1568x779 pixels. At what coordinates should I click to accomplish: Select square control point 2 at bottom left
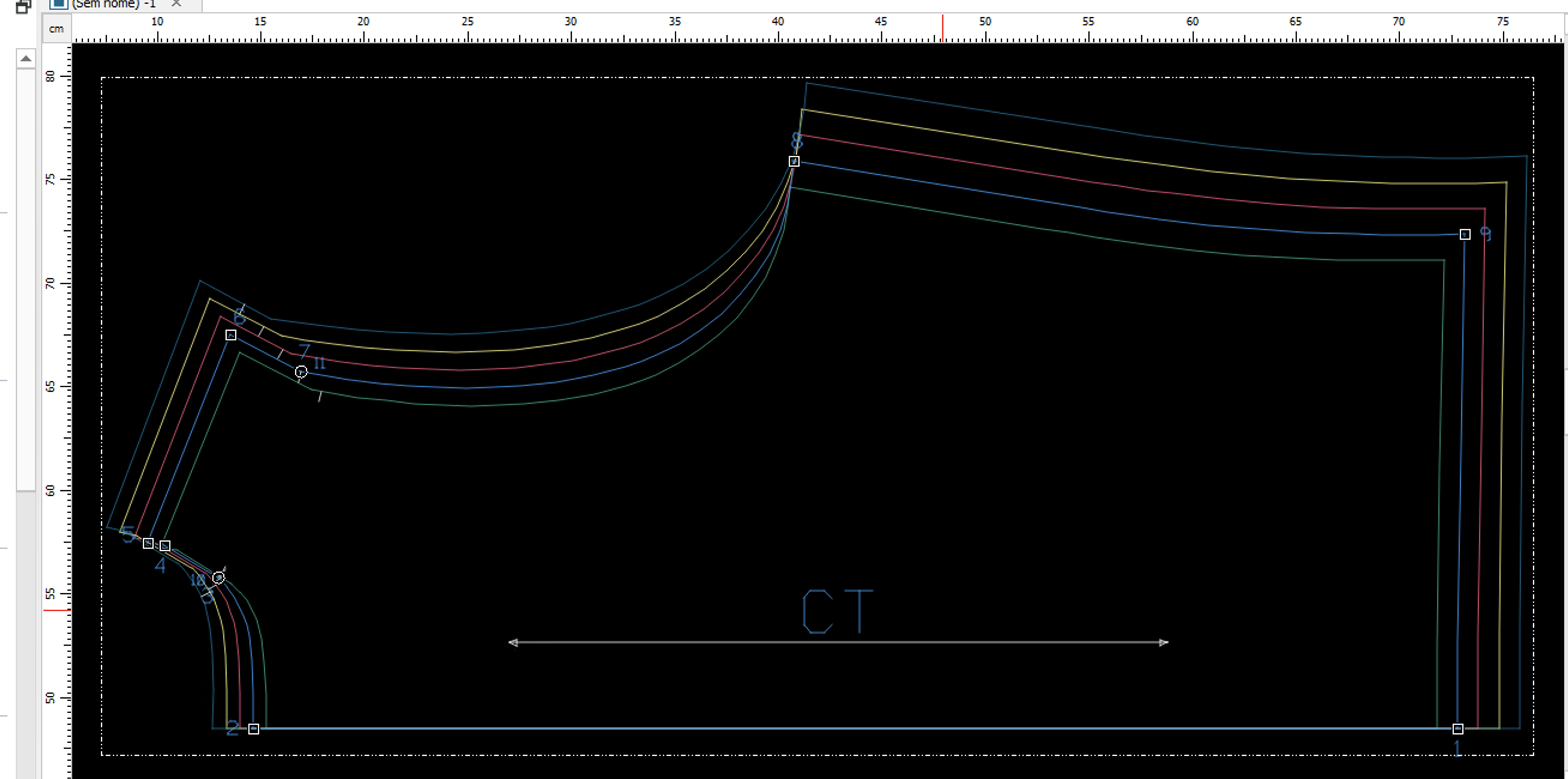254,729
